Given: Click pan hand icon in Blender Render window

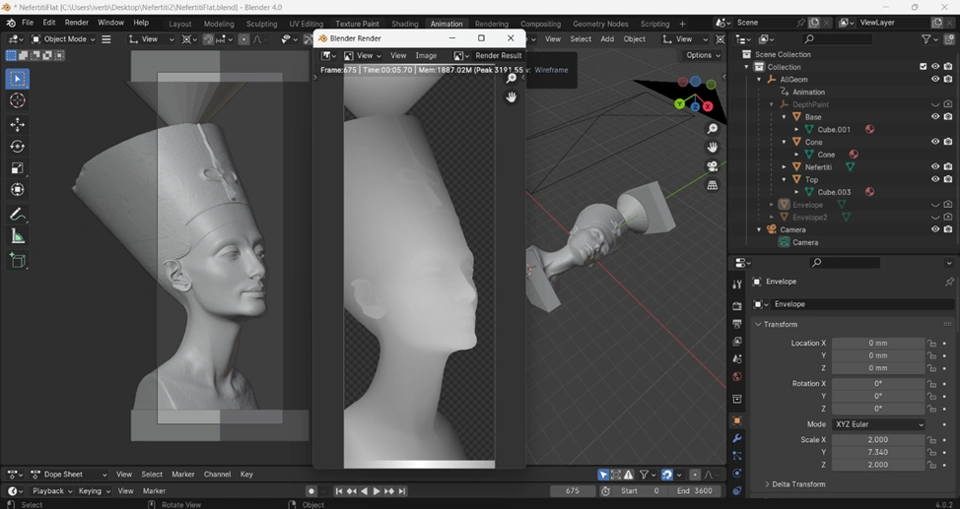Looking at the screenshot, I should (511, 97).
